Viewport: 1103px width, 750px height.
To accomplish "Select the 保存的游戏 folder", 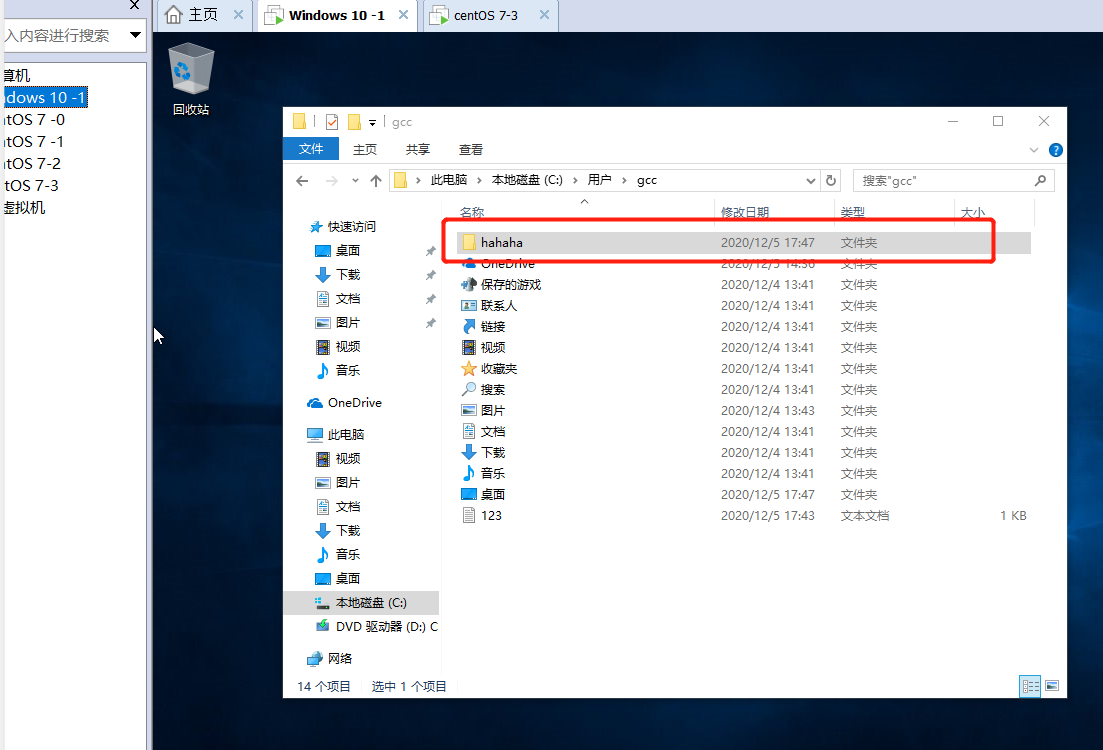I will tap(744, 284).
